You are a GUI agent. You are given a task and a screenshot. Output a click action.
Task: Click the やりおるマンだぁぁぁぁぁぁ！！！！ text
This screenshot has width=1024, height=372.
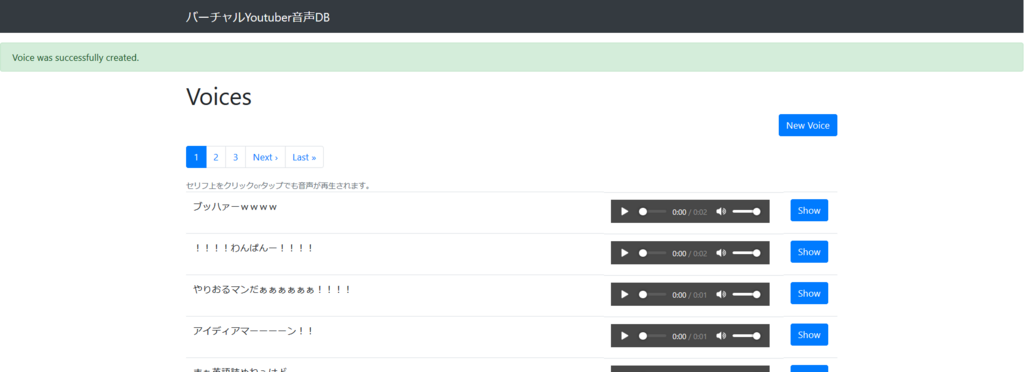coord(272,289)
